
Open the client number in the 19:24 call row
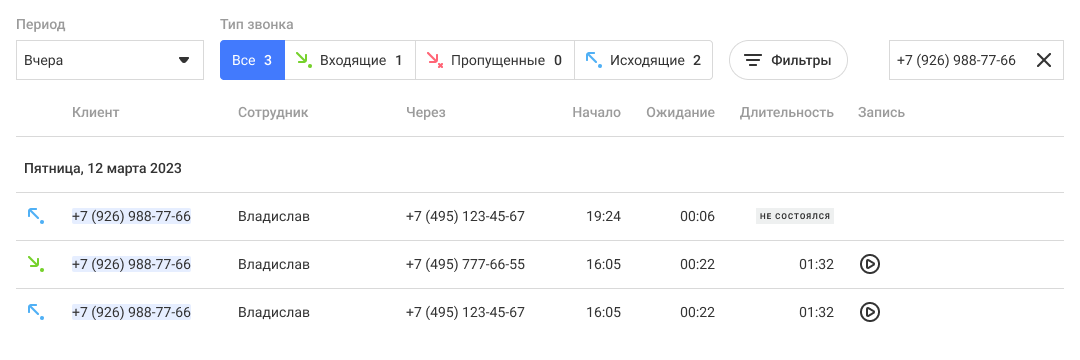131,216
